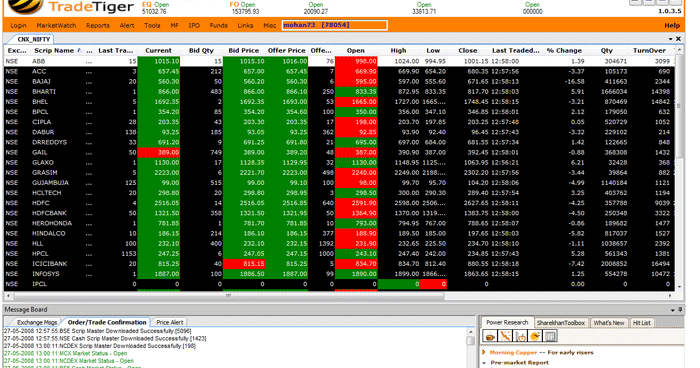Select the INFOSYS scrip name
This screenshot has height=368, width=700.
(x=46, y=274)
